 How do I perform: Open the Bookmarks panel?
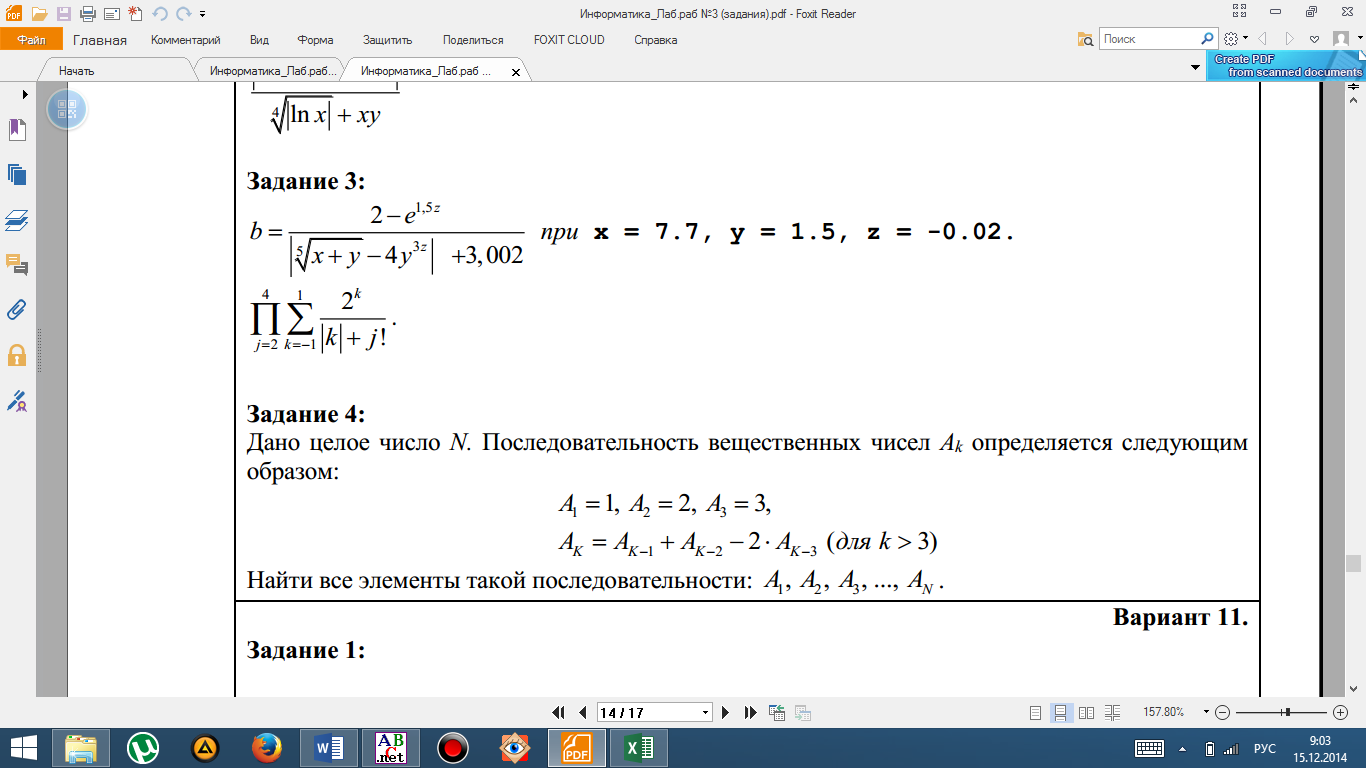click(16, 130)
